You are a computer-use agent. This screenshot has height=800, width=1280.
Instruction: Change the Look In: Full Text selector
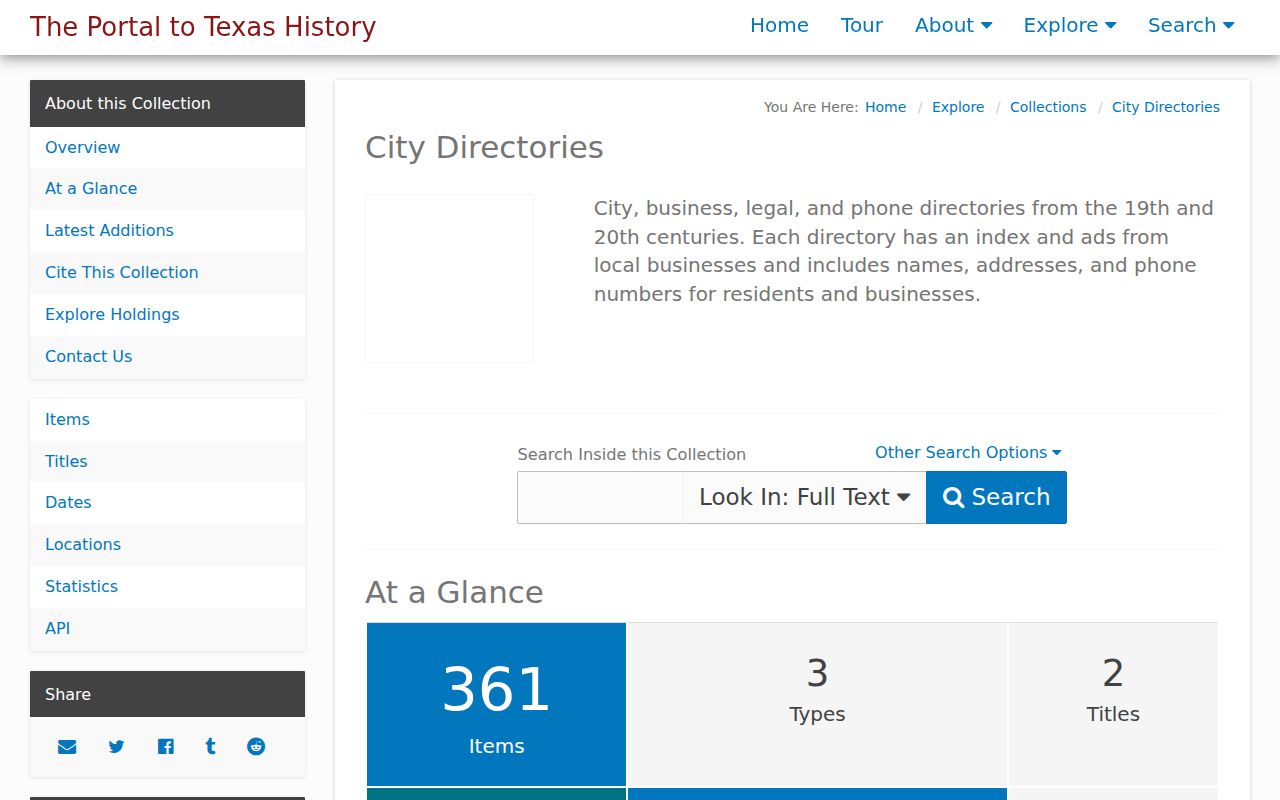[804, 497]
